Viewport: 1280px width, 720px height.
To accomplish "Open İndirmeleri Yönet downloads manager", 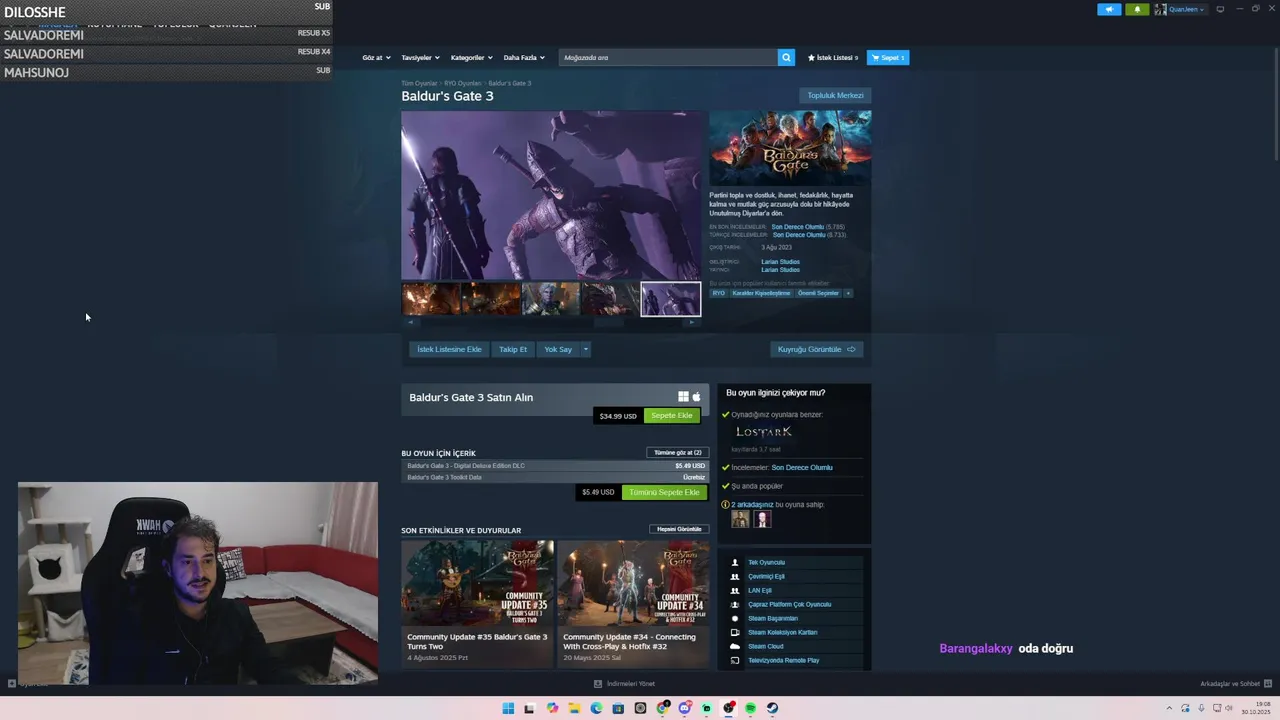I will (x=624, y=684).
